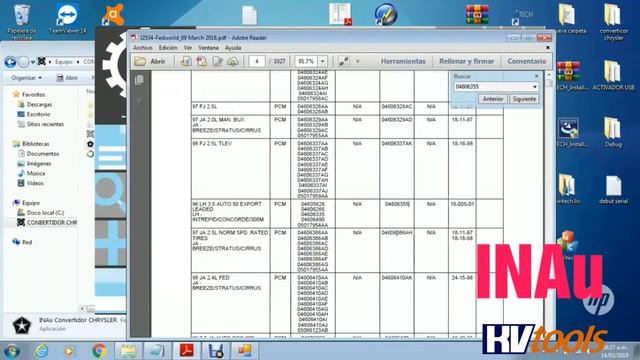Click TeamViewer 14 desktop icon

click(67, 19)
